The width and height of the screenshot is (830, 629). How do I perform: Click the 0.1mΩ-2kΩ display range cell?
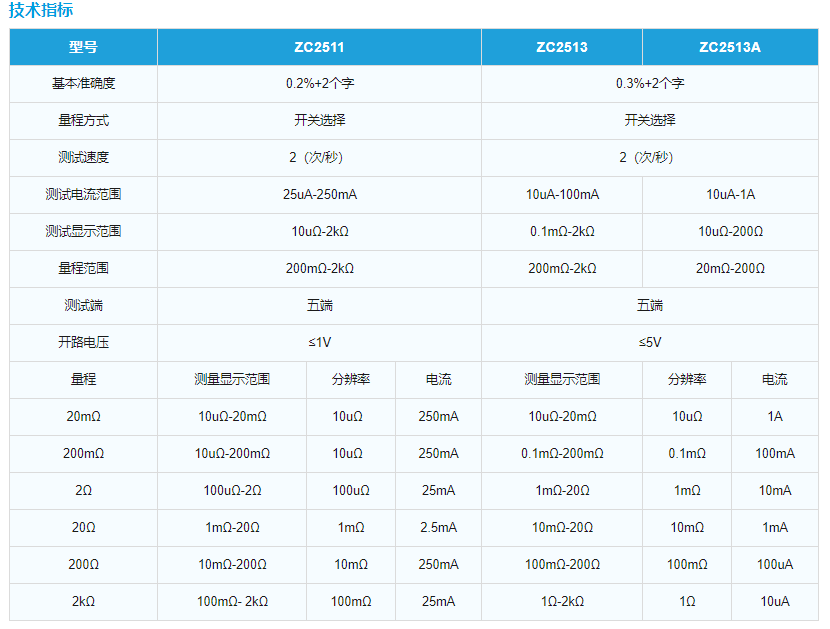tap(562, 232)
